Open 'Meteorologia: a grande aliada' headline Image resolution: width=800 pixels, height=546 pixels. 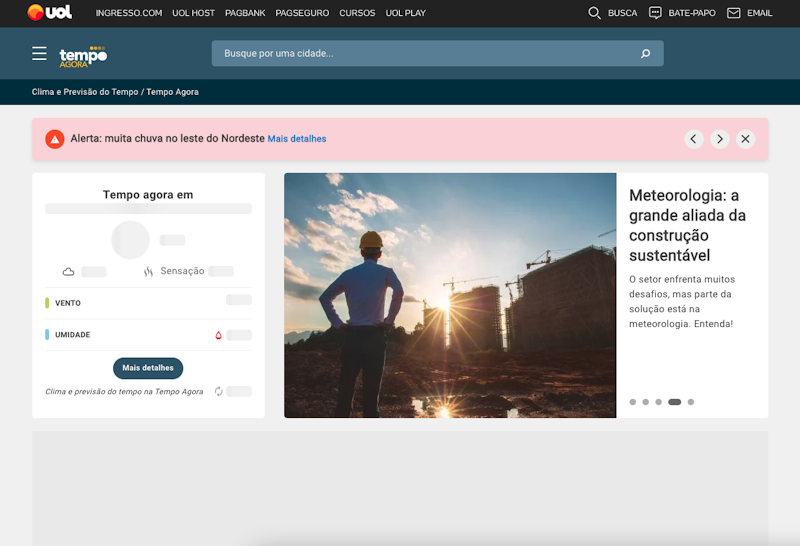pyautogui.click(x=687, y=225)
